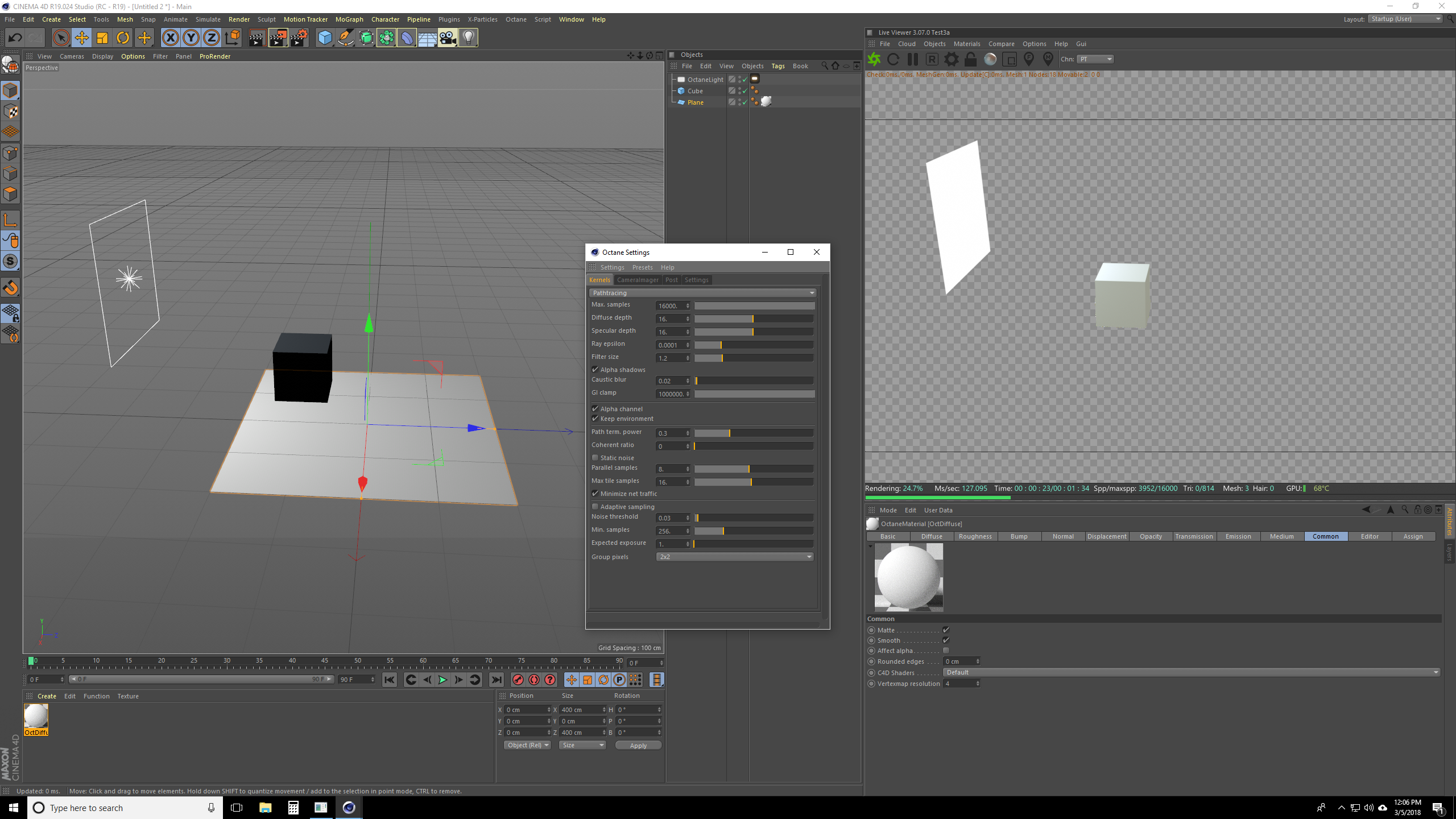Open the MoGraph menu
The height and width of the screenshot is (819, 1456).
click(349, 19)
